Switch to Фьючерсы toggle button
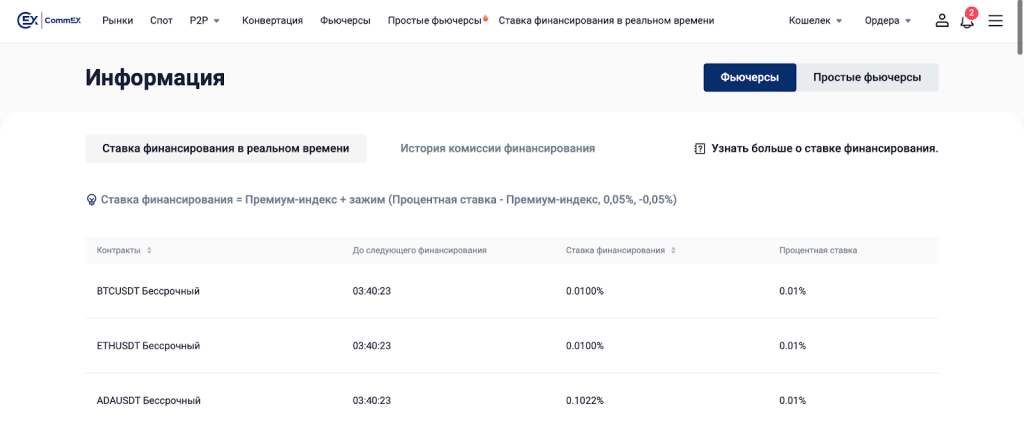 [x=749, y=77]
